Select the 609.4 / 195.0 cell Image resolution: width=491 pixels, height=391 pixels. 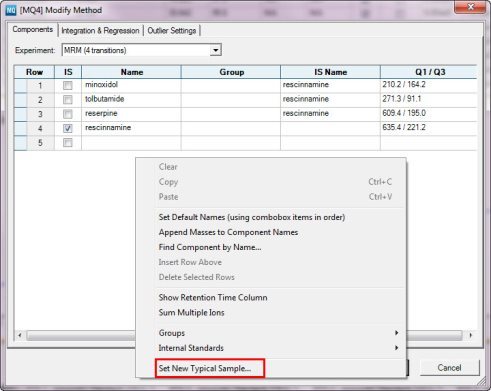[x=429, y=114]
